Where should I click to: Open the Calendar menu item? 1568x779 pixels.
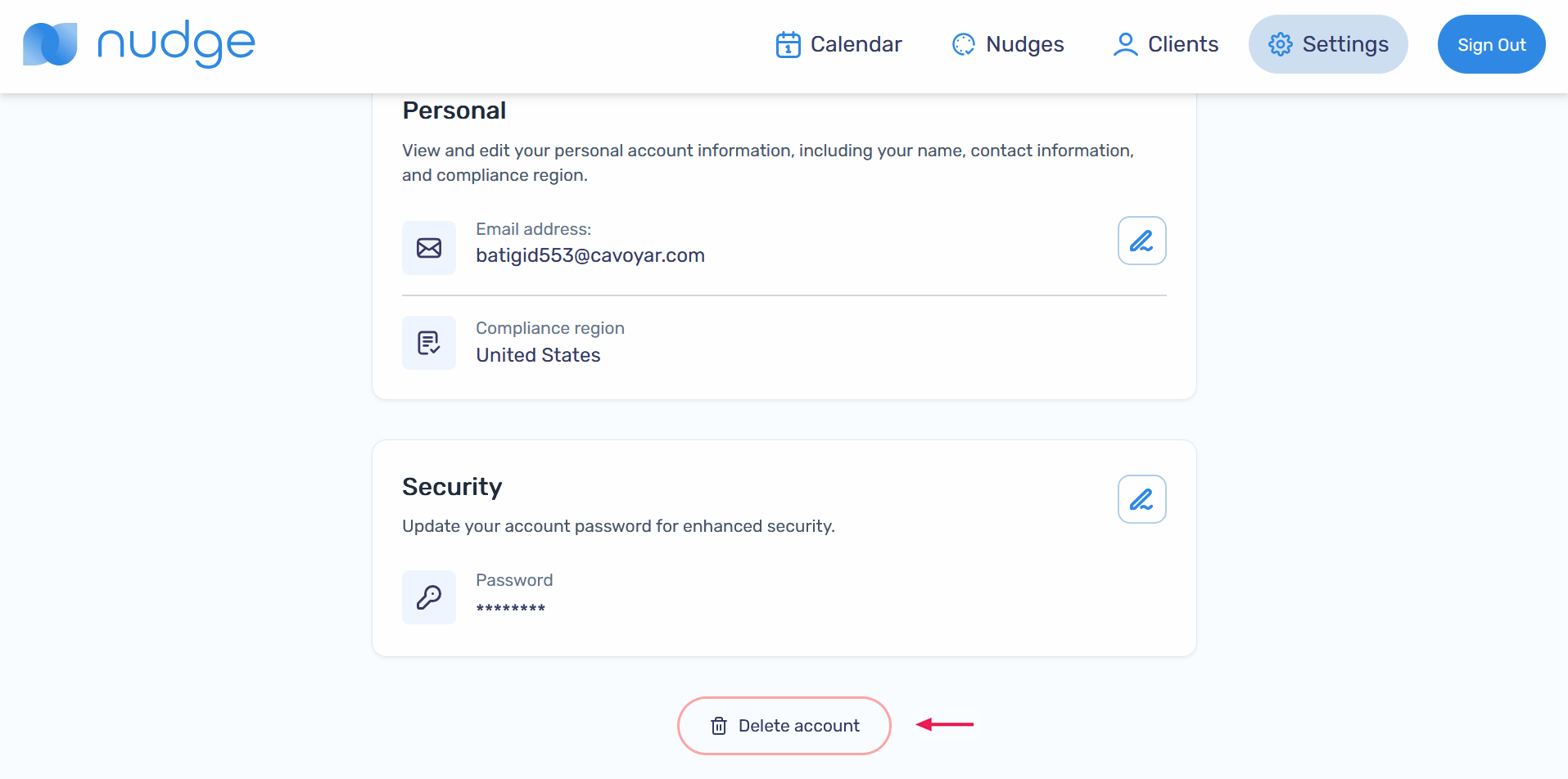pyautogui.click(x=856, y=44)
